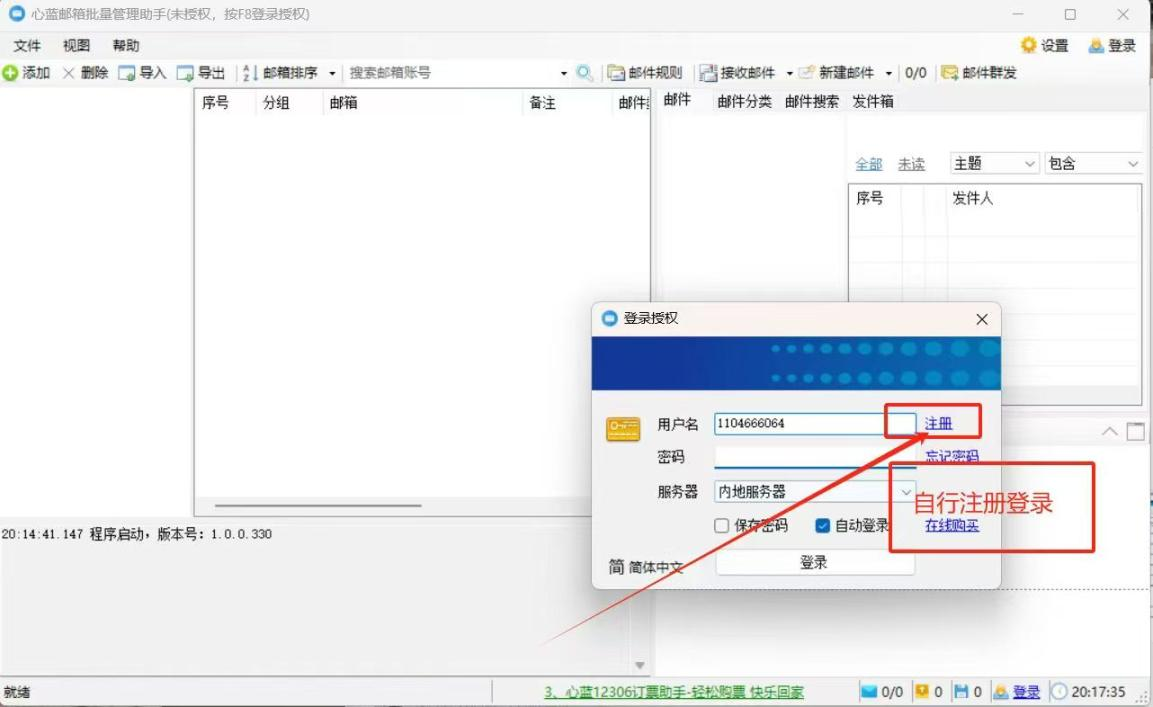Click the 未读 filter link
Image resolution: width=1153 pixels, height=707 pixels.
click(x=911, y=164)
